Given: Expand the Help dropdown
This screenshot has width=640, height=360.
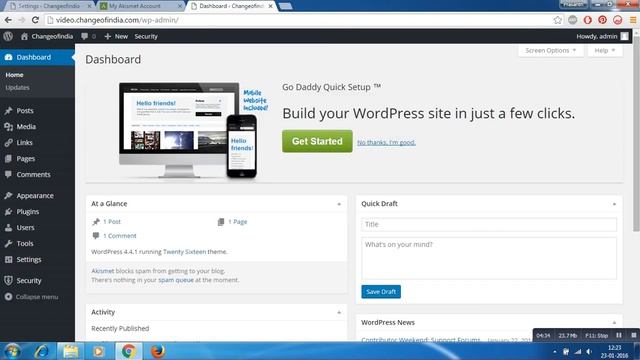Looking at the screenshot, I should click(x=604, y=51).
